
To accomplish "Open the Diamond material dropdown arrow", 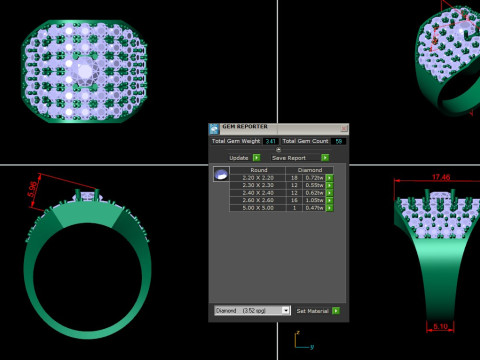I will 286,310.
